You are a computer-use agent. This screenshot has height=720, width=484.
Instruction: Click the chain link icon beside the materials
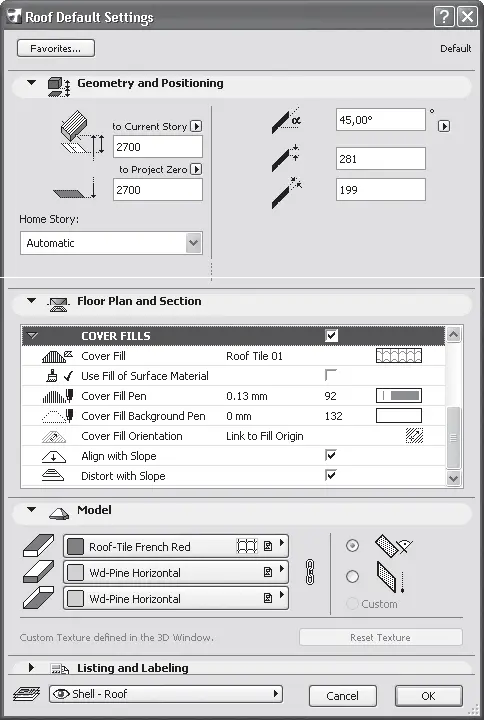point(310,572)
